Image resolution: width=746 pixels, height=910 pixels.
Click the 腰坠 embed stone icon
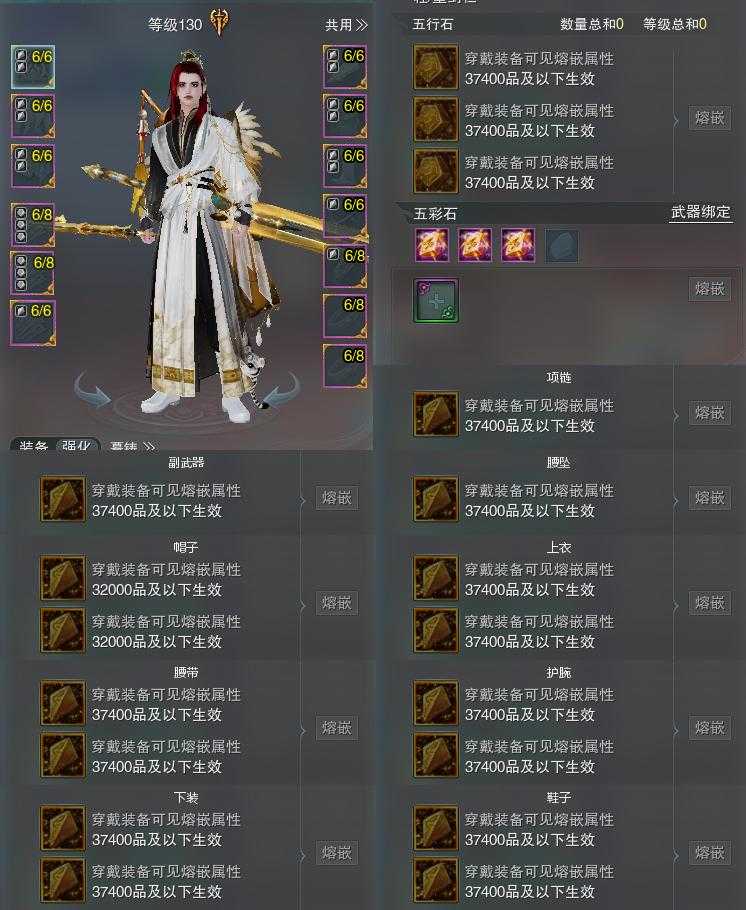435,499
